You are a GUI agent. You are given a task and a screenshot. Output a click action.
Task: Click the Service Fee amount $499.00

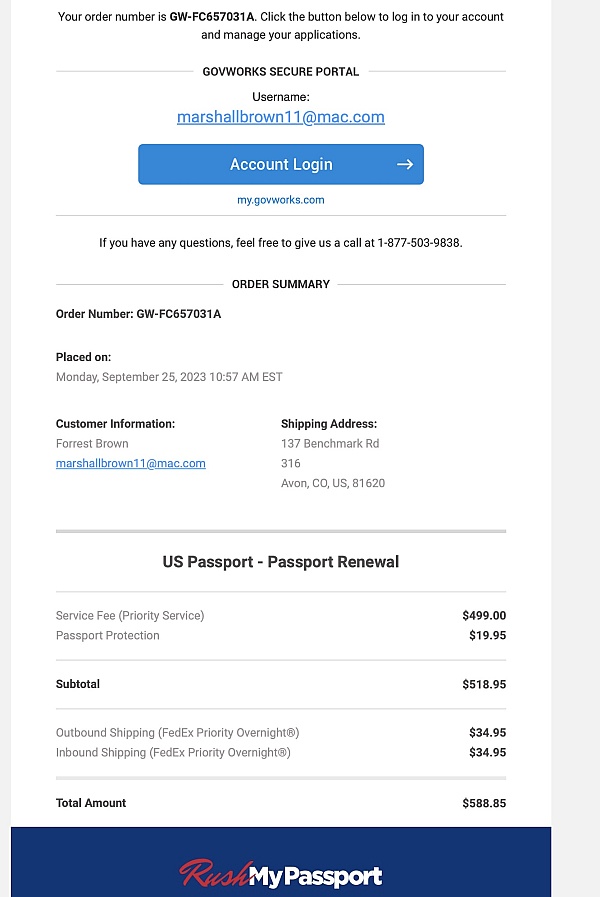coord(484,616)
